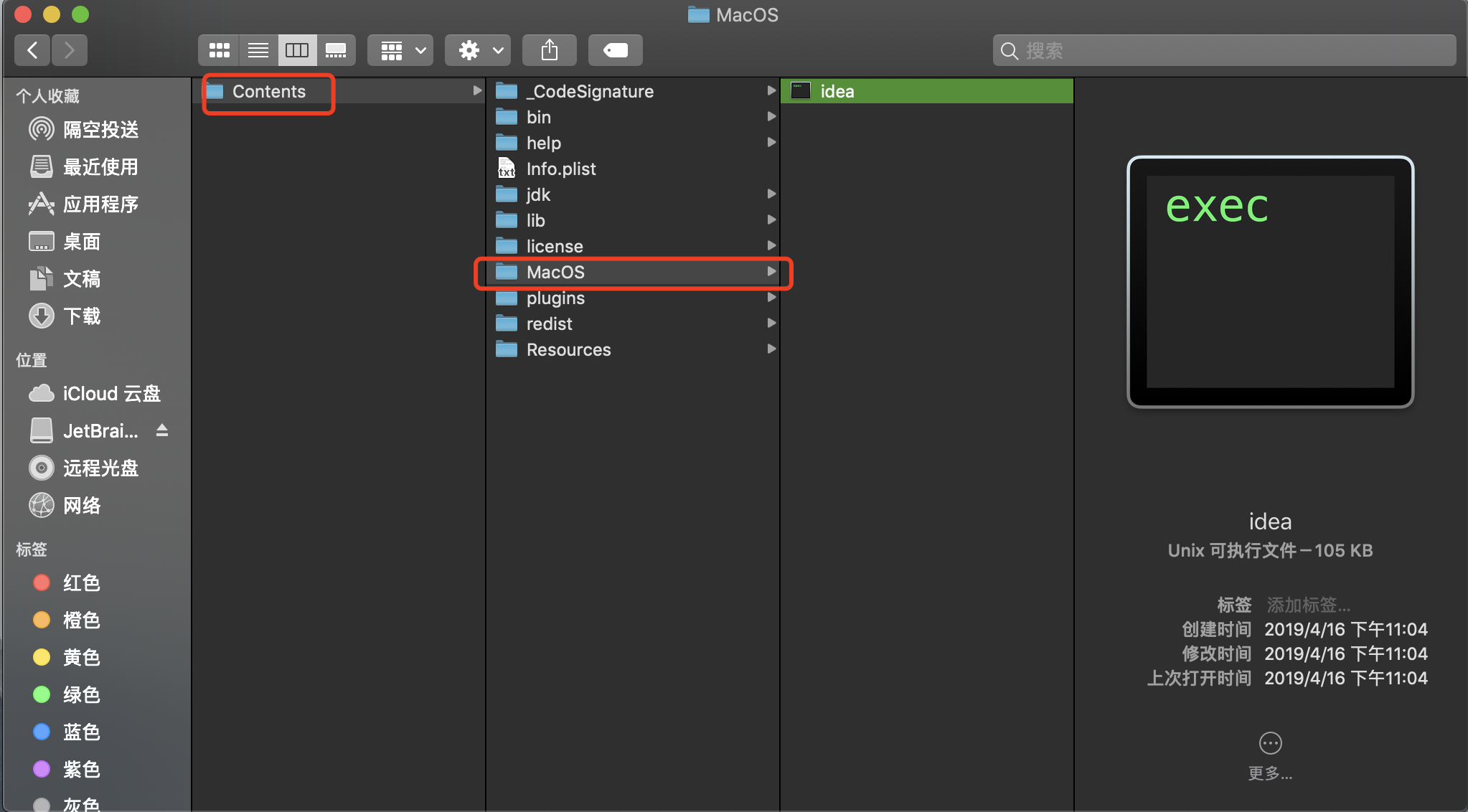This screenshot has width=1468, height=812.
Task: Click the folder icon next to Resources
Action: [507, 349]
